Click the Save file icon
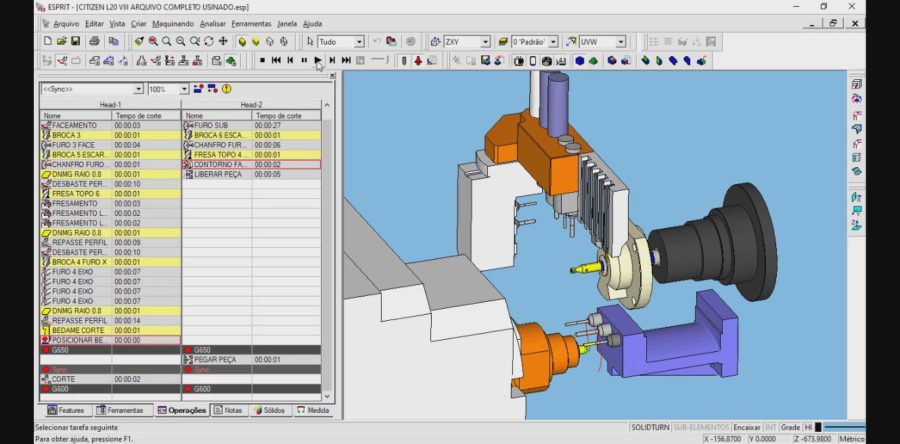The width and height of the screenshot is (900, 444). pyautogui.click(x=75, y=42)
